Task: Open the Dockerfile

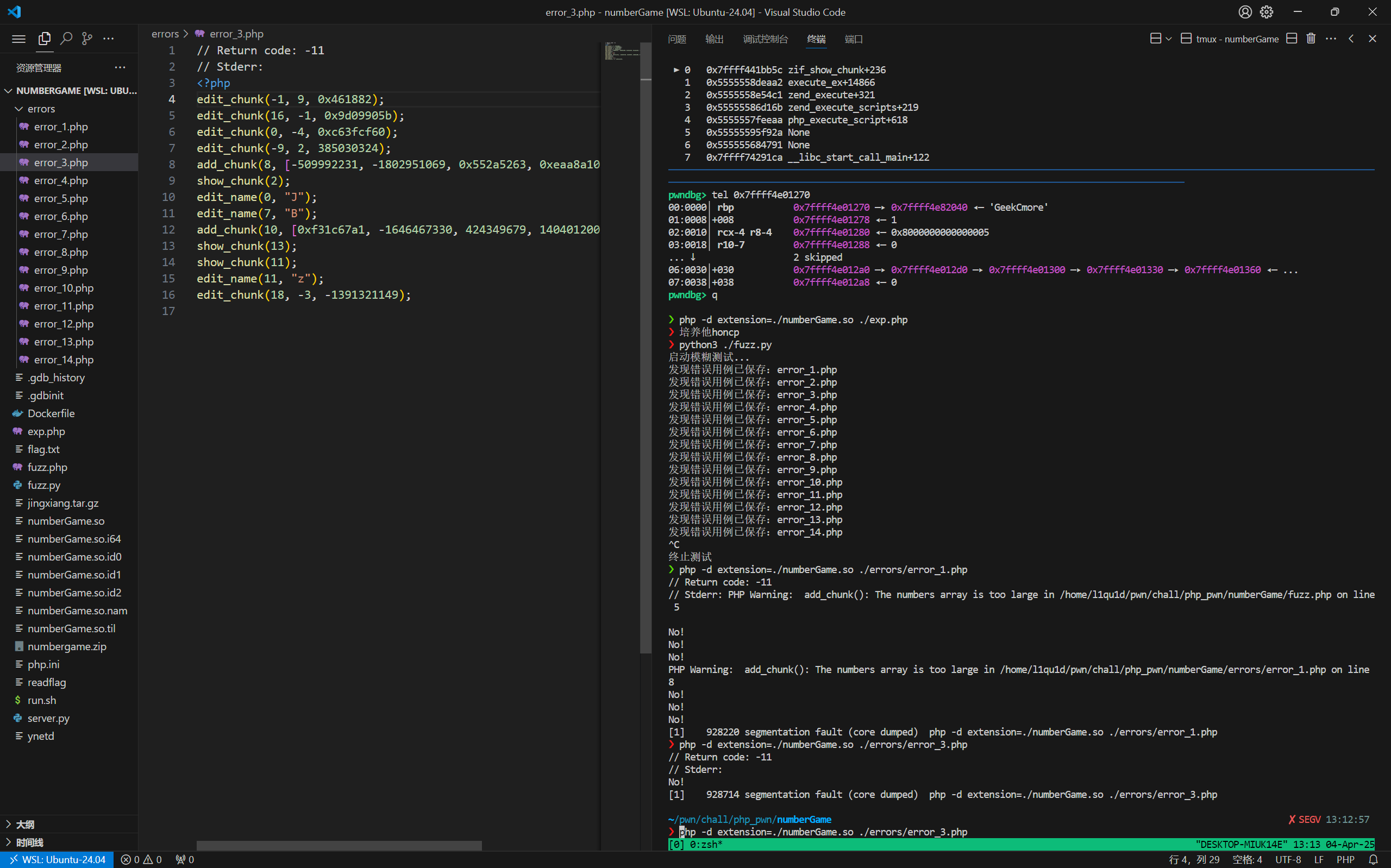Action: [x=69, y=413]
